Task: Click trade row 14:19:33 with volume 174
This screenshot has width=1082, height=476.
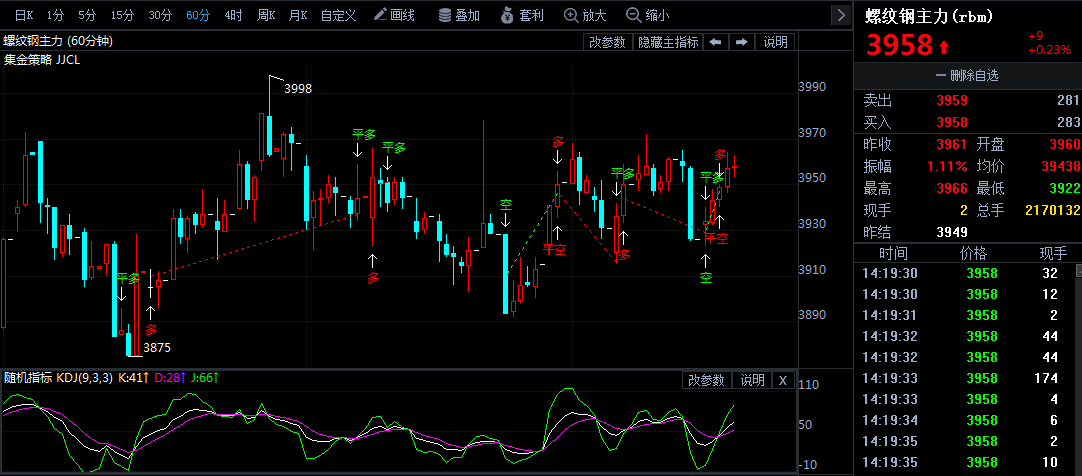Action: click(966, 378)
